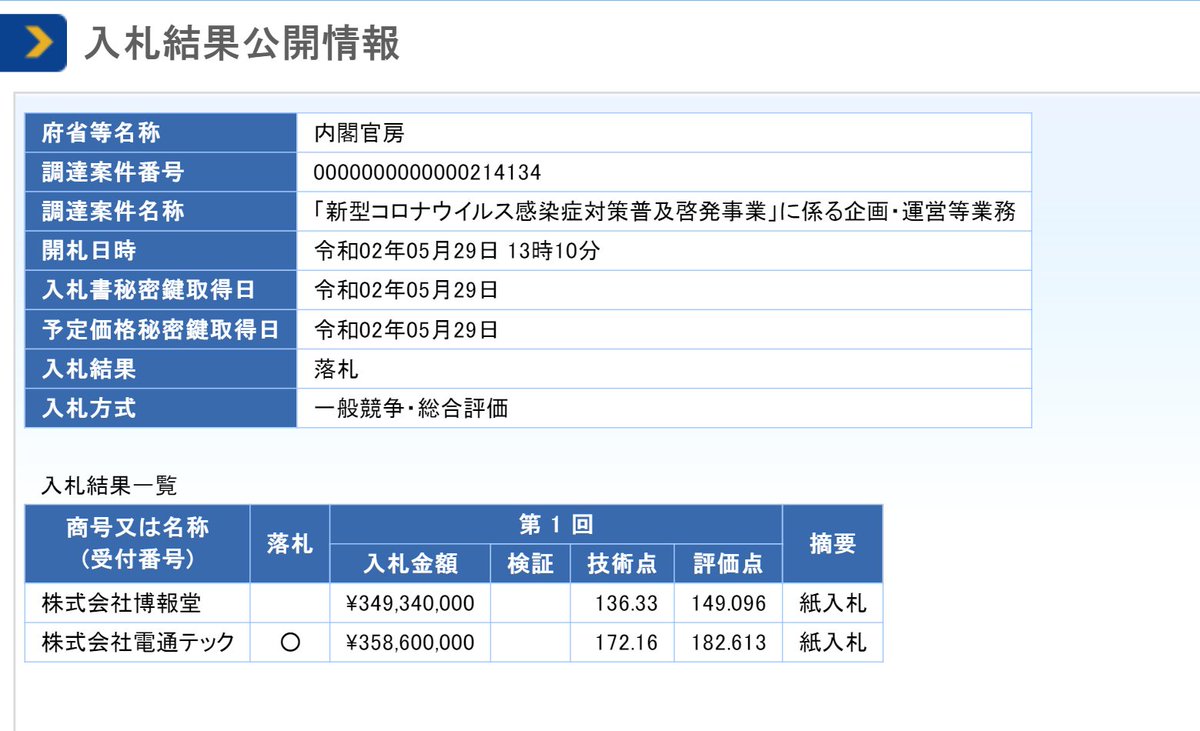Click technical score 136.33
The height and width of the screenshot is (731, 1200).
(628, 603)
